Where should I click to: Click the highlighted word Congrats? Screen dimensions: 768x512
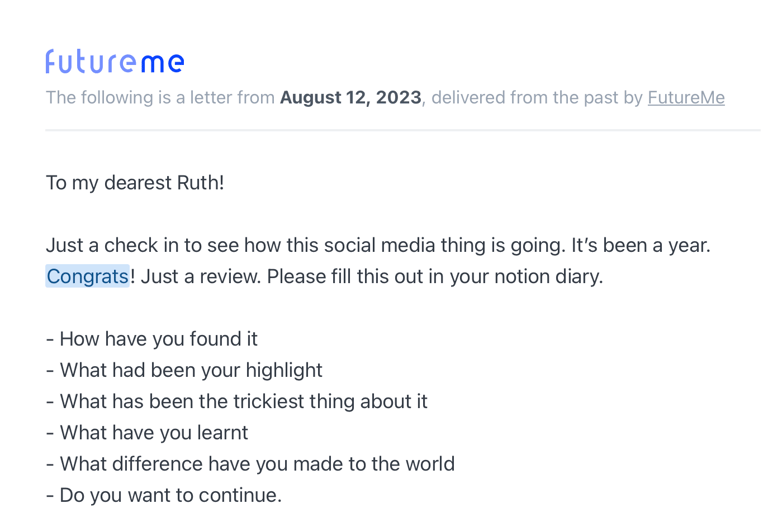point(88,276)
